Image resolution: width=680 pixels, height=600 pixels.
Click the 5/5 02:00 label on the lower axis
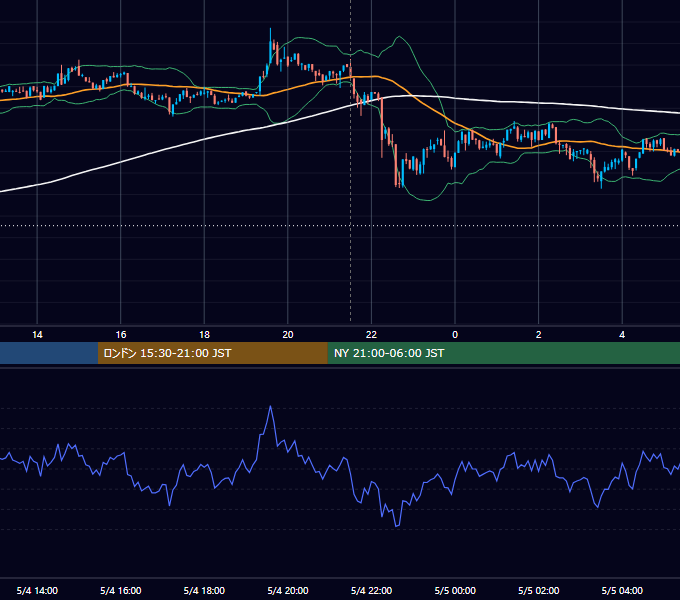538,590
